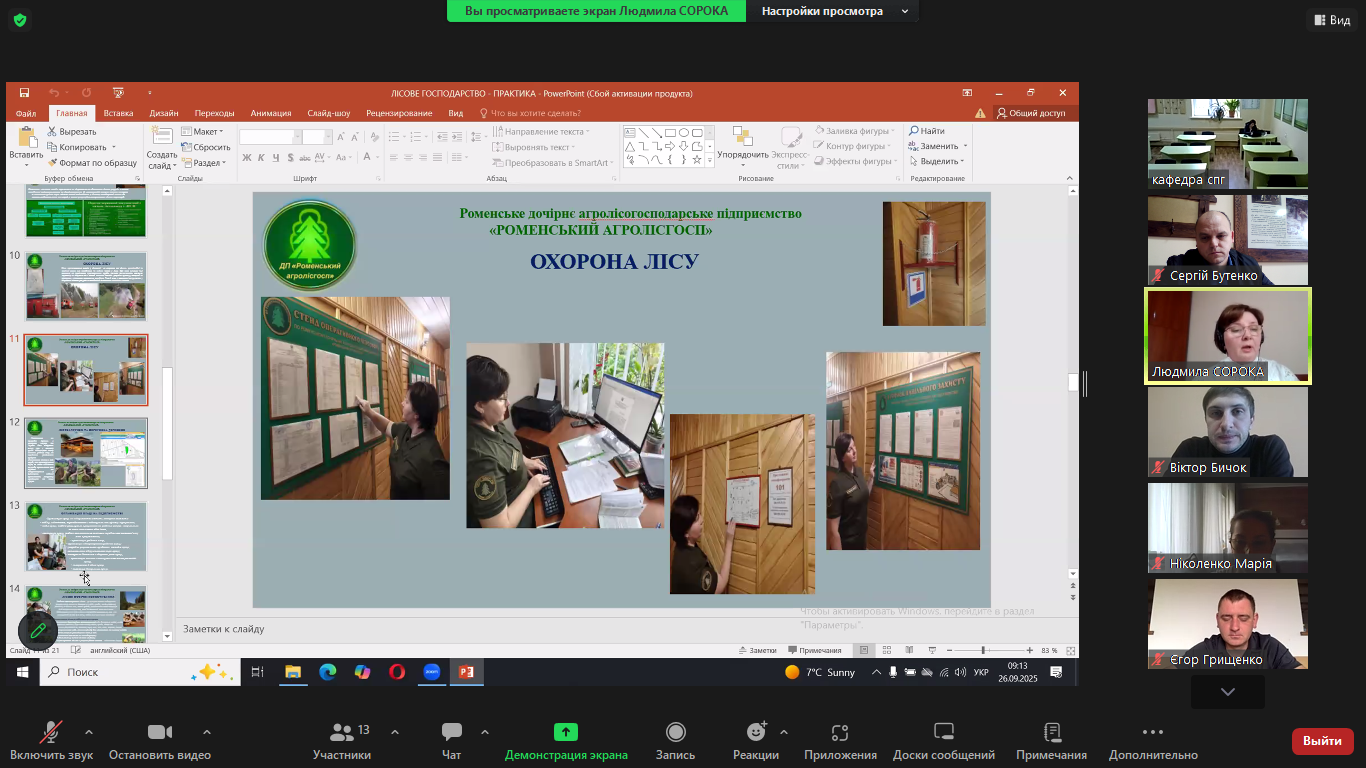This screenshot has width=1366, height=768.
Task: Open the Приложения apps icon
Action: click(x=840, y=733)
